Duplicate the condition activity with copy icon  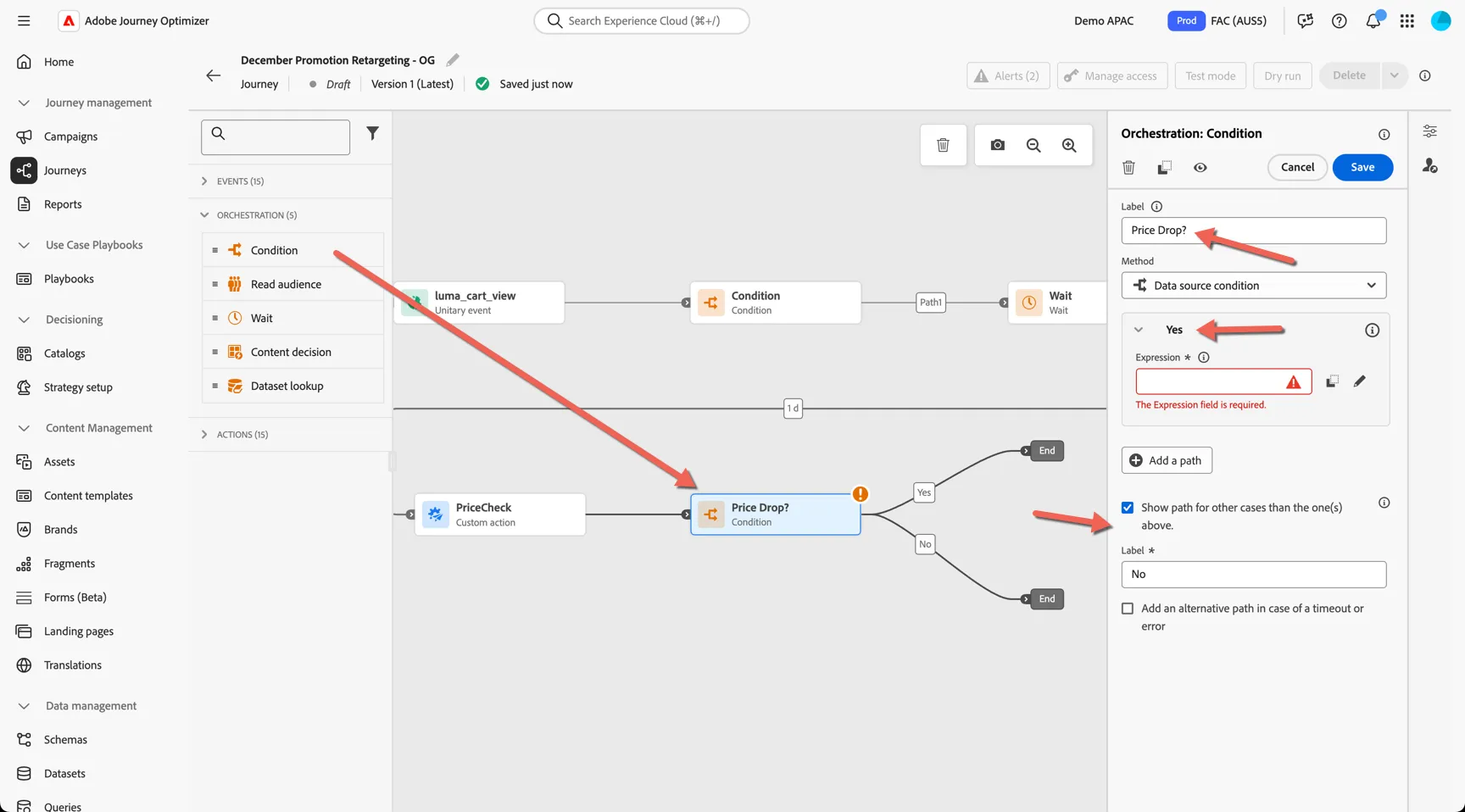point(1164,168)
